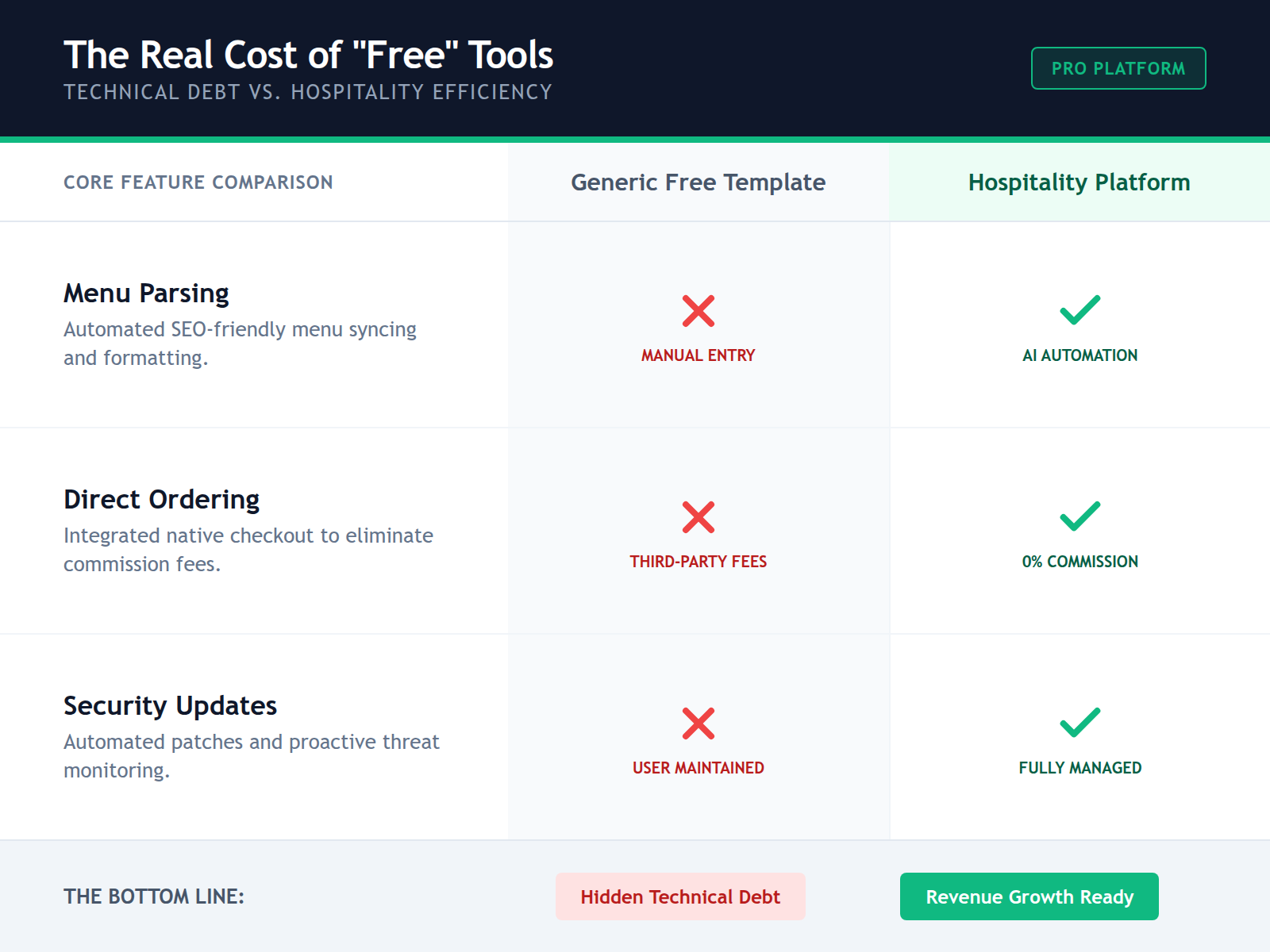The width and height of the screenshot is (1270, 952).
Task: Select the checkmark beside 0% Commission
Action: [x=1080, y=517]
